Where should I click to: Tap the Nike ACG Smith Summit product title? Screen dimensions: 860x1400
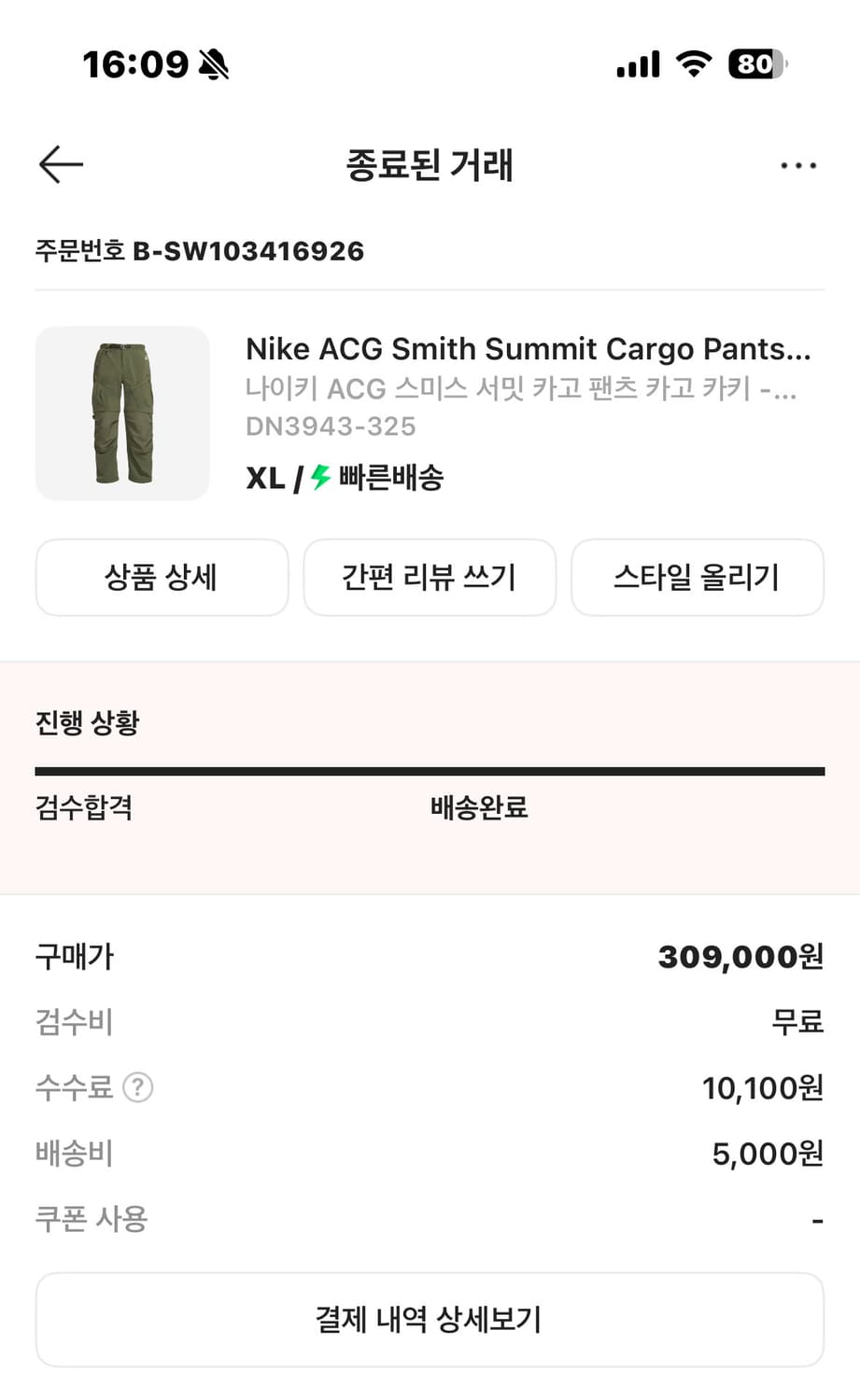[x=528, y=349]
